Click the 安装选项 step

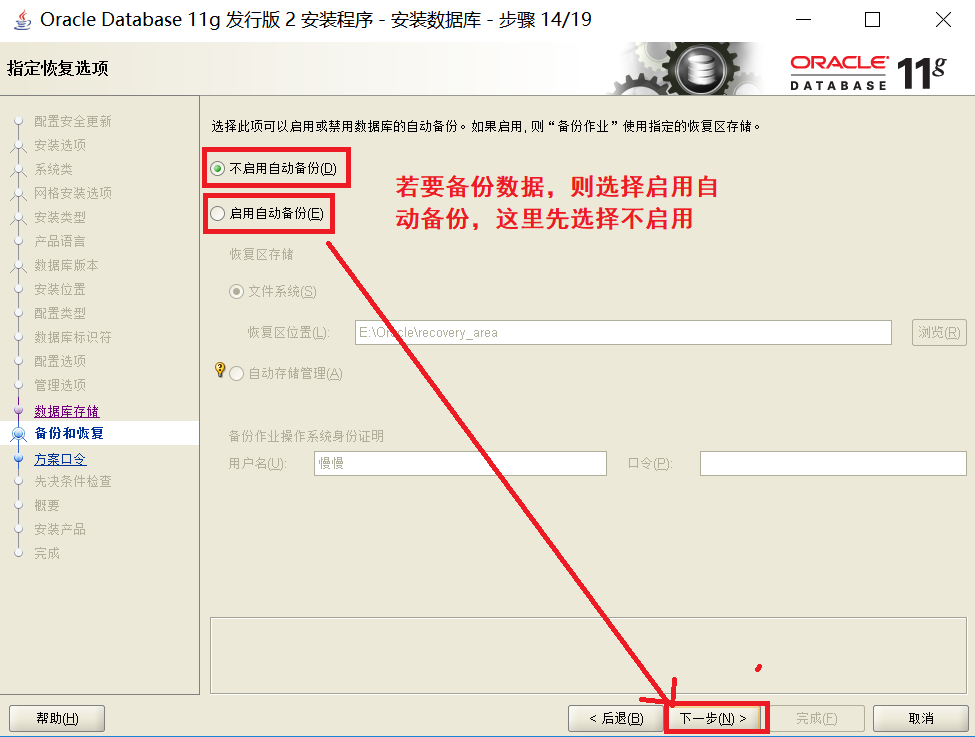(60, 145)
